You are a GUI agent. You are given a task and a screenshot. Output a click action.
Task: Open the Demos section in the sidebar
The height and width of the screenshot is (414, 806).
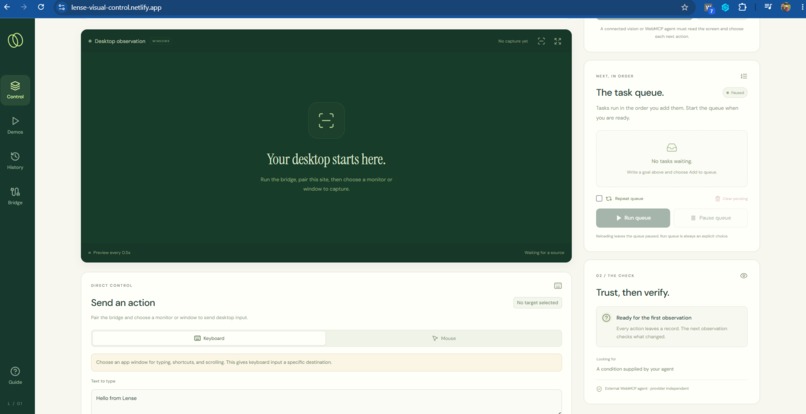tap(15, 125)
